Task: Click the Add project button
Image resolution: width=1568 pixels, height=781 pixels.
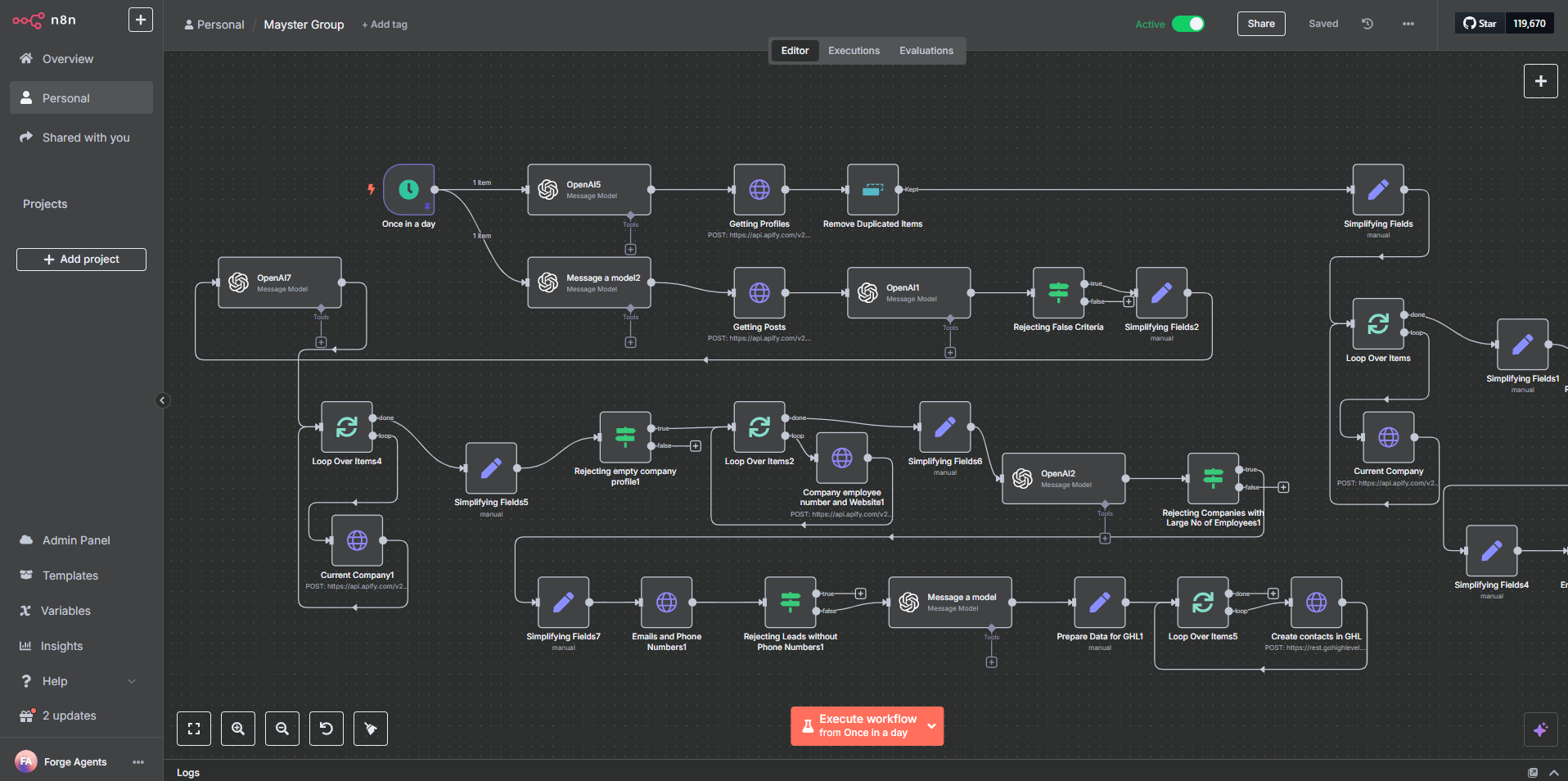Action: [x=81, y=260]
